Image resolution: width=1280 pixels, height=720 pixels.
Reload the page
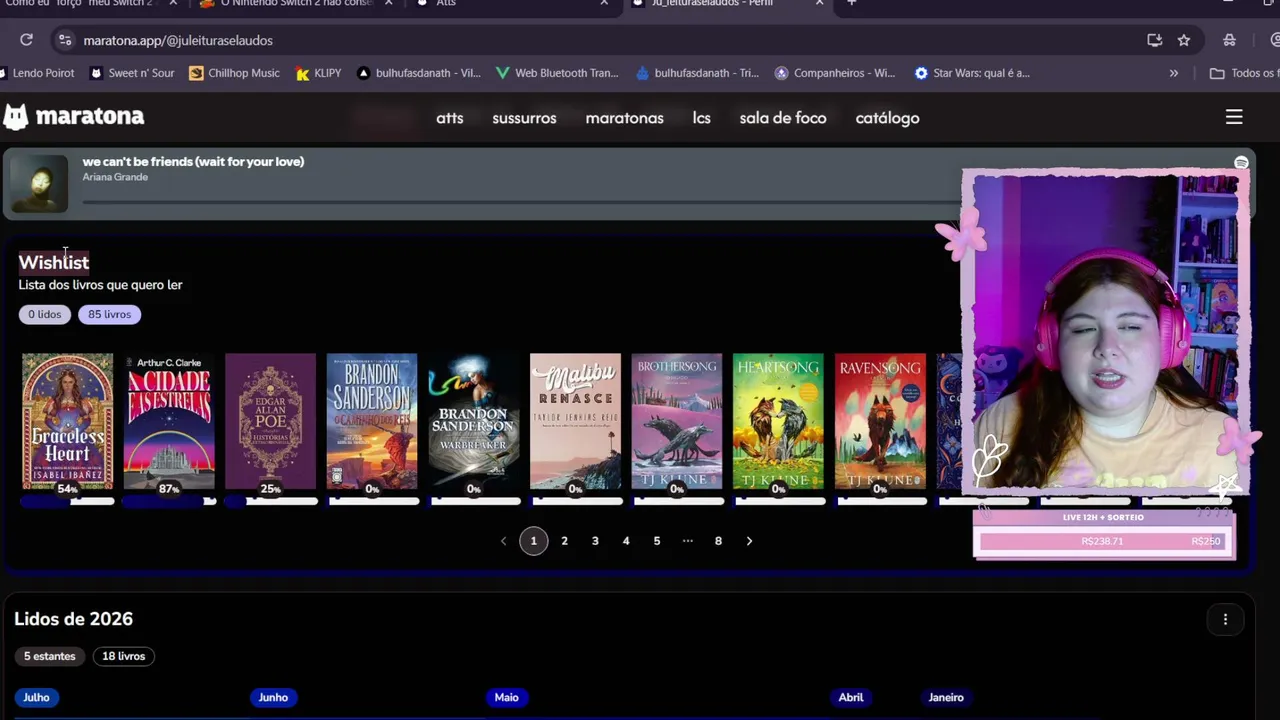coord(27,40)
